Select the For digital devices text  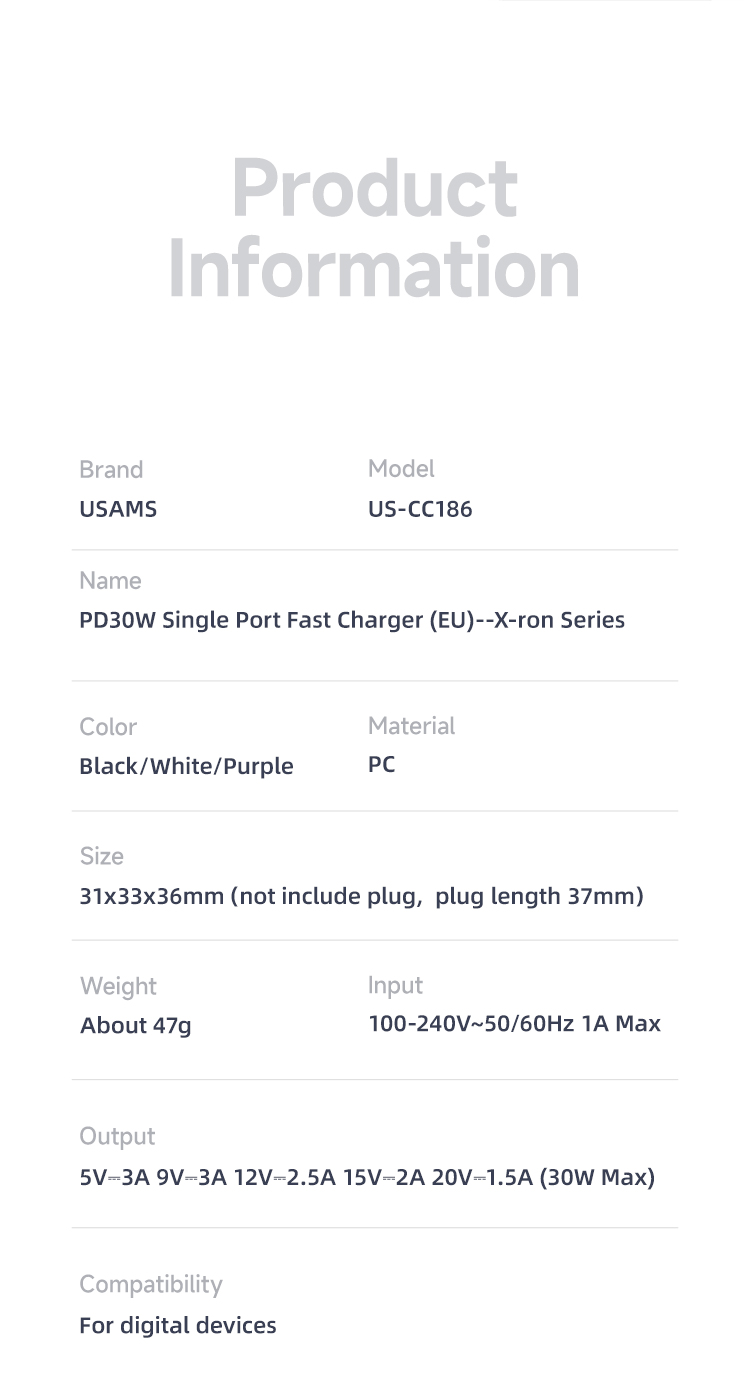click(178, 1326)
